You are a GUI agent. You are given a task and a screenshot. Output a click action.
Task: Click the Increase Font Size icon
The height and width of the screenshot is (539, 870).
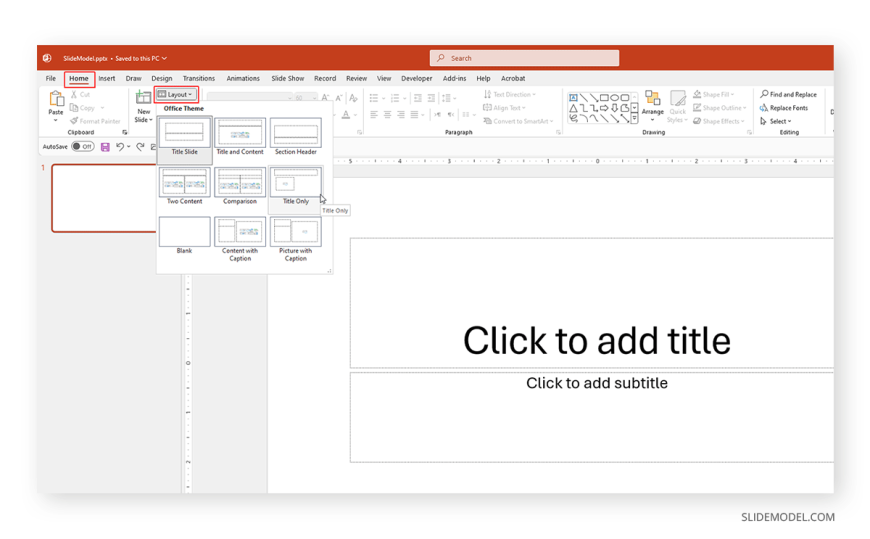[326, 98]
